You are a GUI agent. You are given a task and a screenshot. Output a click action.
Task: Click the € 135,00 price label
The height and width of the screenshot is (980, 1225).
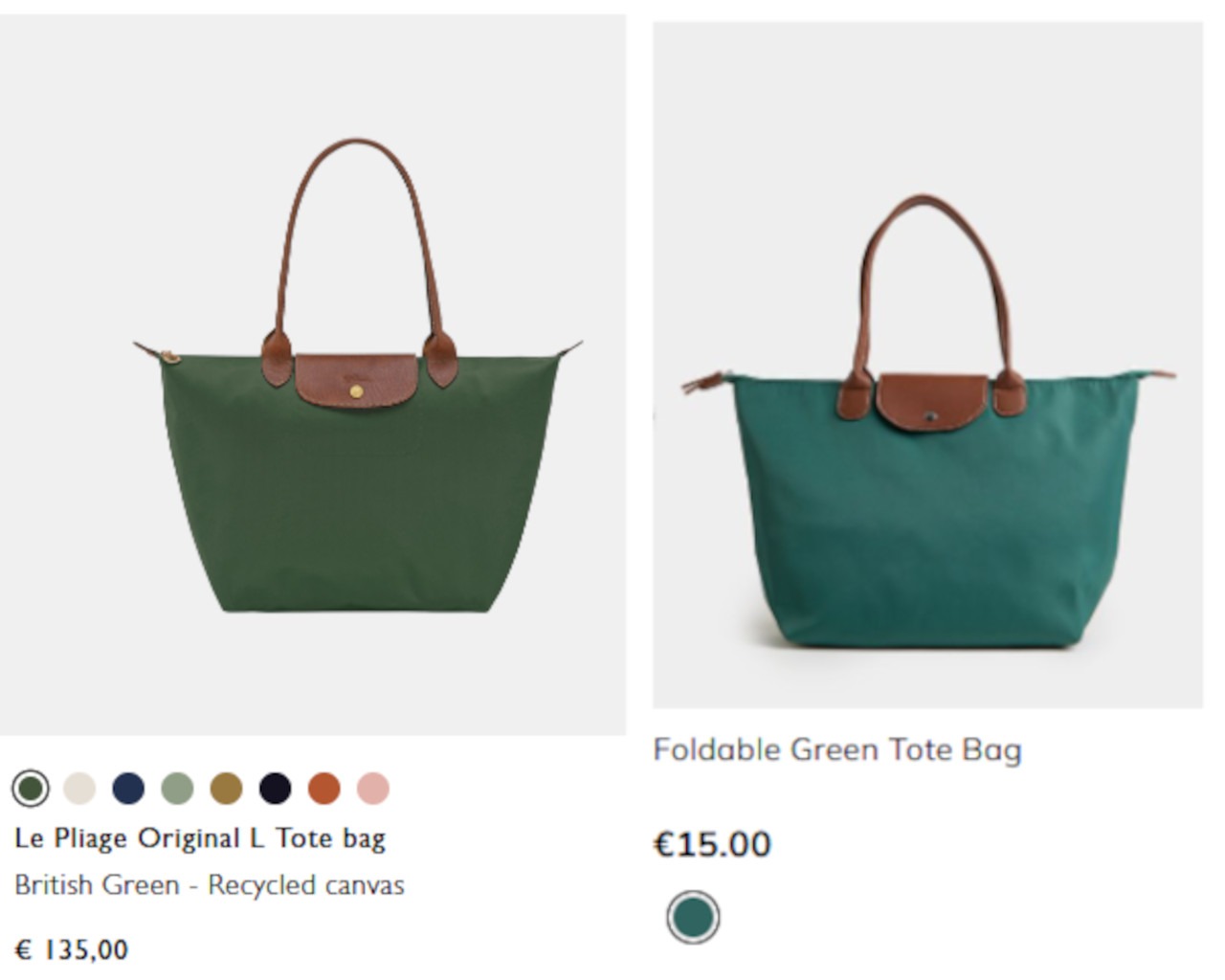coord(72,949)
